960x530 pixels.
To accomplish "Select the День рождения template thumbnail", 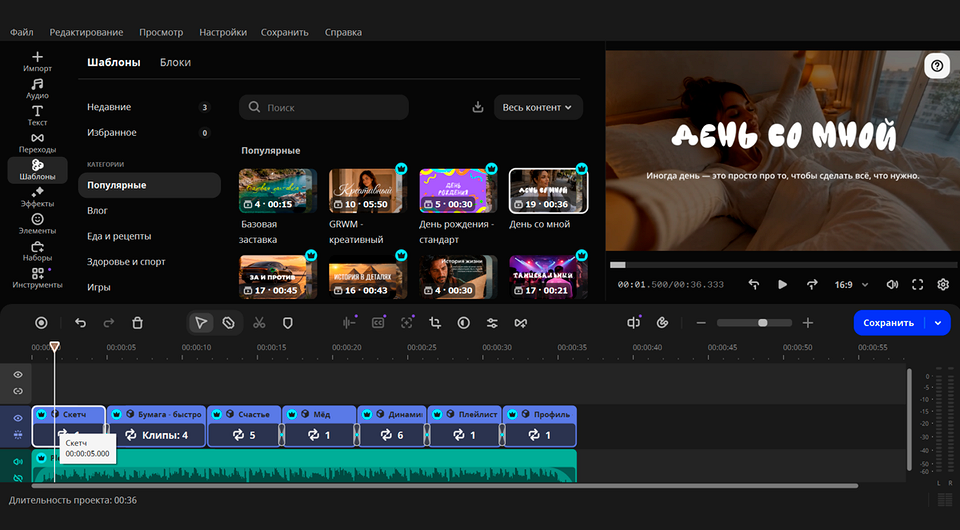I will coord(459,191).
